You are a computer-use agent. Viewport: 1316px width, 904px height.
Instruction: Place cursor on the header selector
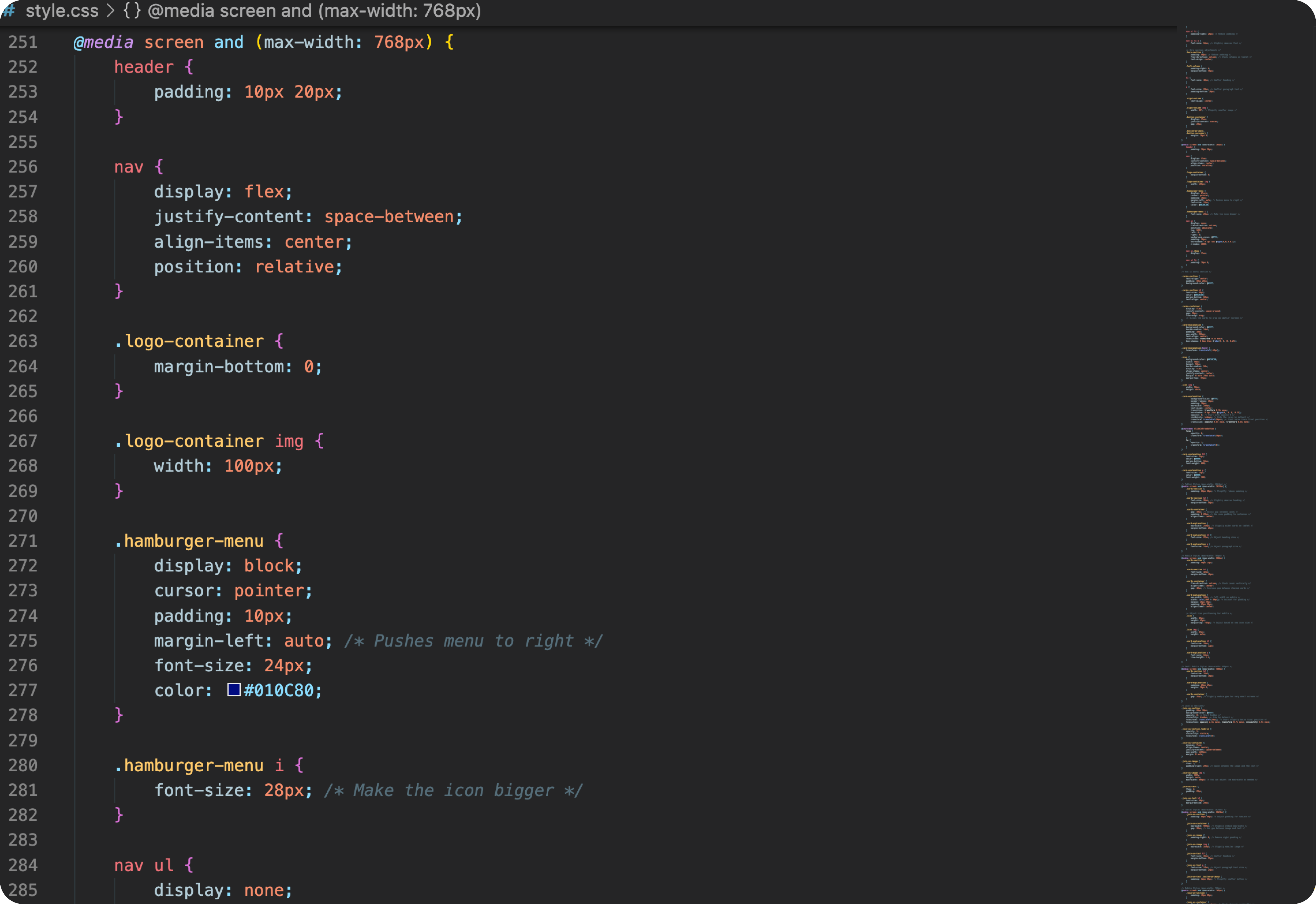(x=144, y=67)
